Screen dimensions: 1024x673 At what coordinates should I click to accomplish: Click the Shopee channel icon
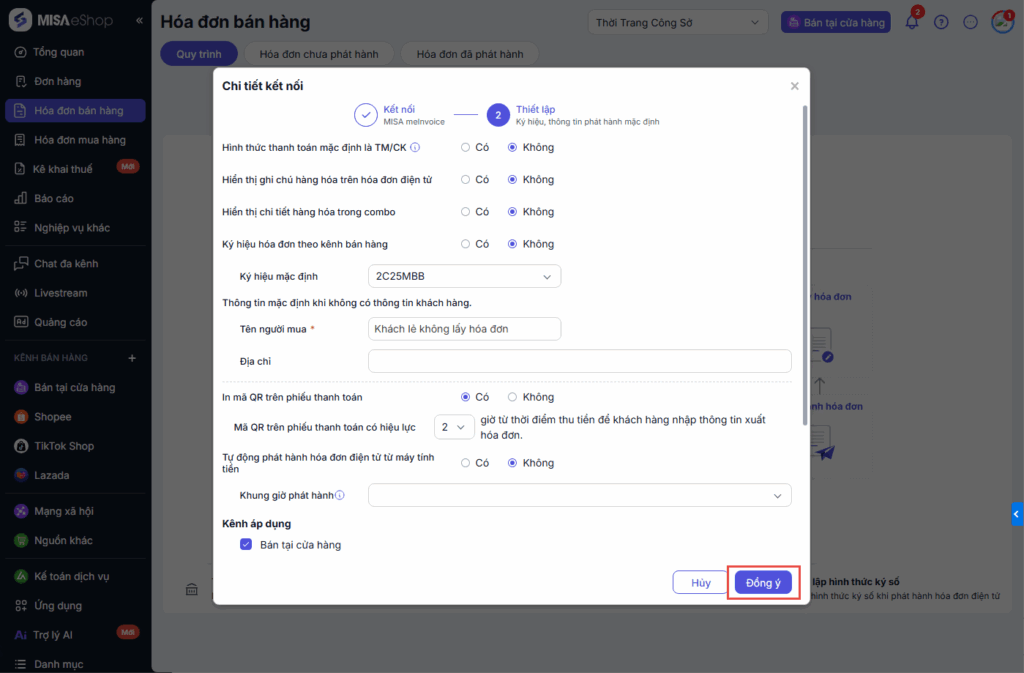pos(21,416)
